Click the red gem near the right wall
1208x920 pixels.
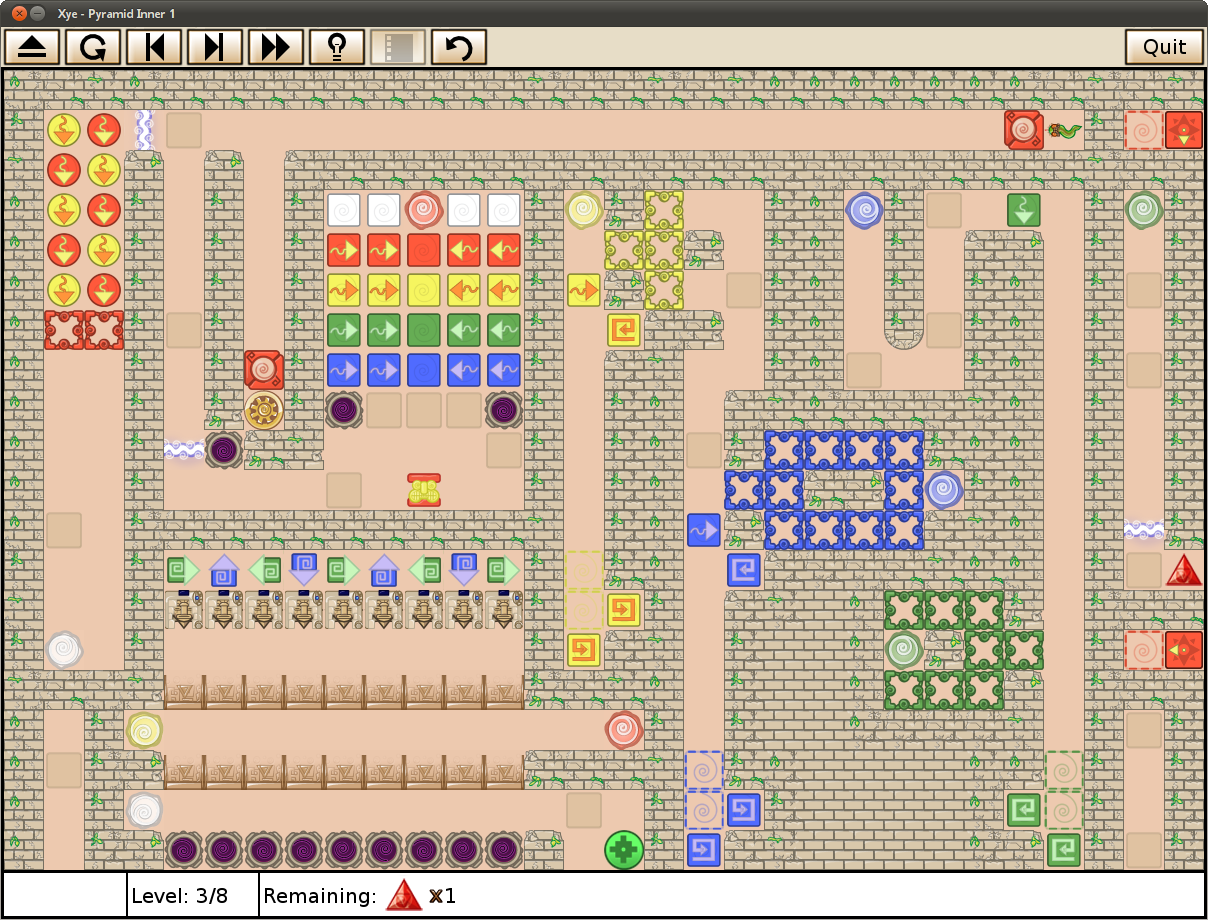[1184, 570]
